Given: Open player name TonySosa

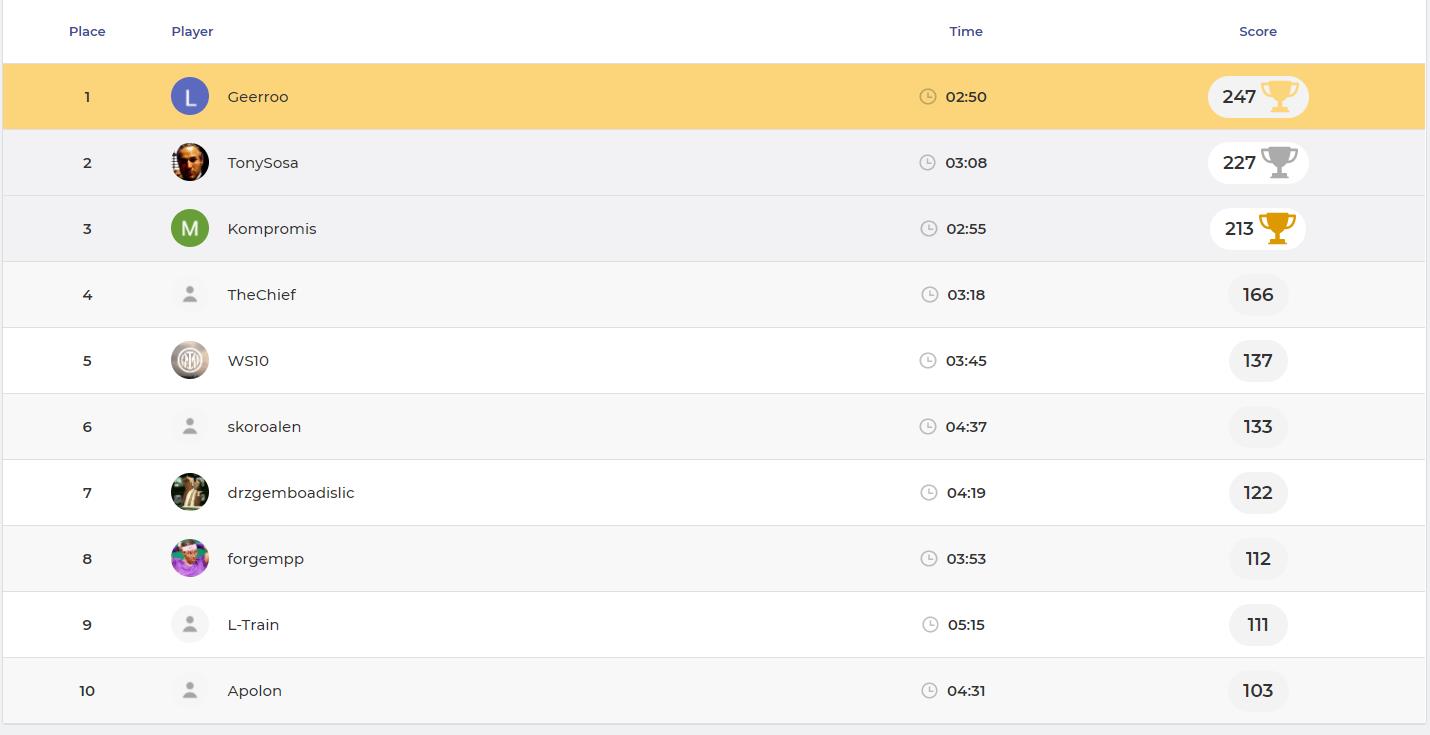Looking at the screenshot, I should (x=263, y=163).
